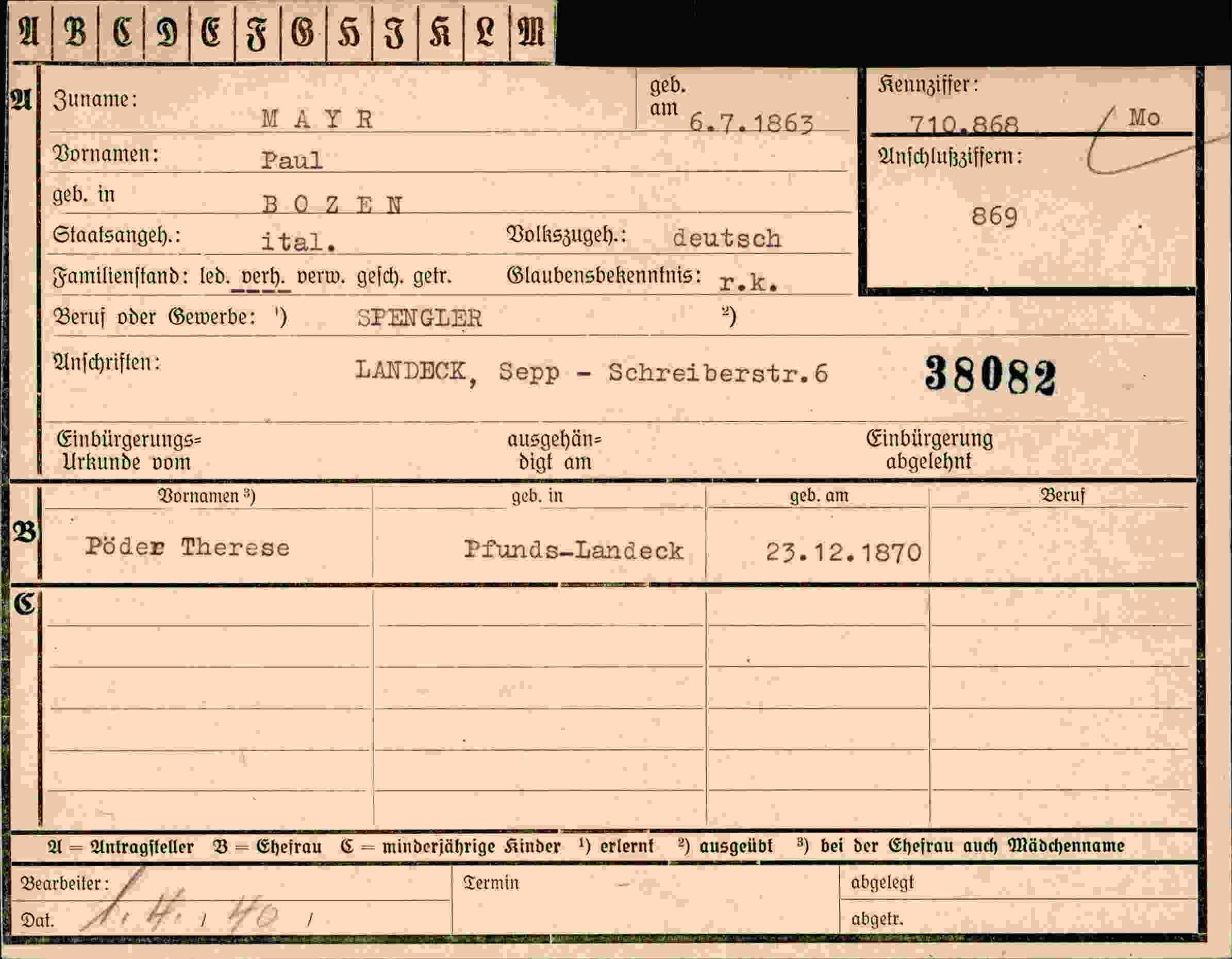
Task: Click the surname MAYR in Zuname field
Action: [317, 119]
